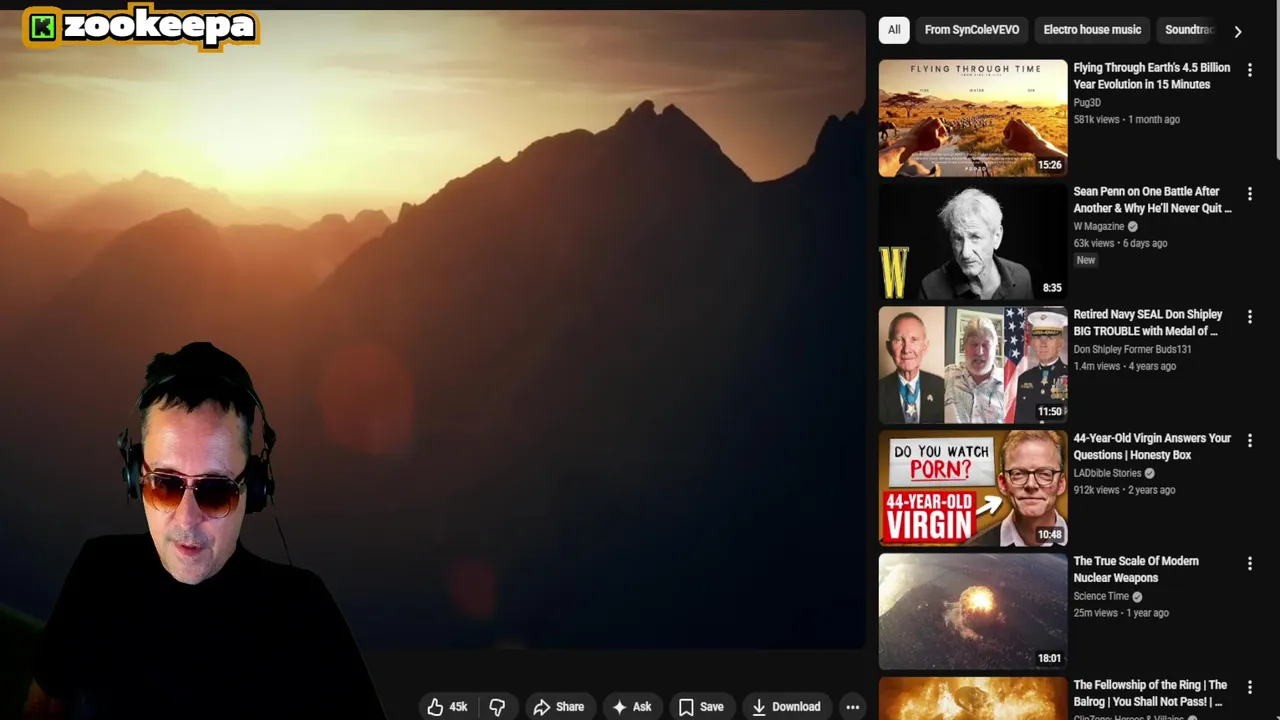Click the dislike thumbs-down button
Image resolution: width=1280 pixels, height=720 pixels.
click(x=497, y=707)
